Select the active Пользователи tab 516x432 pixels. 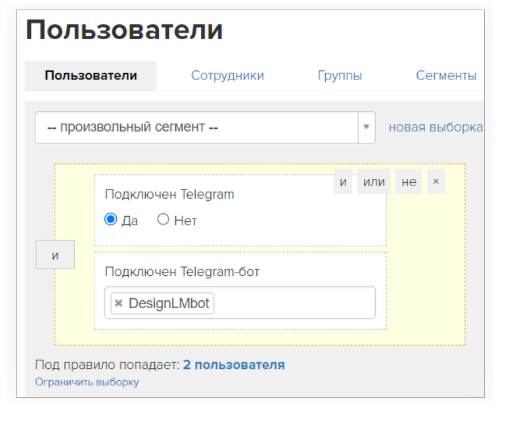91,76
